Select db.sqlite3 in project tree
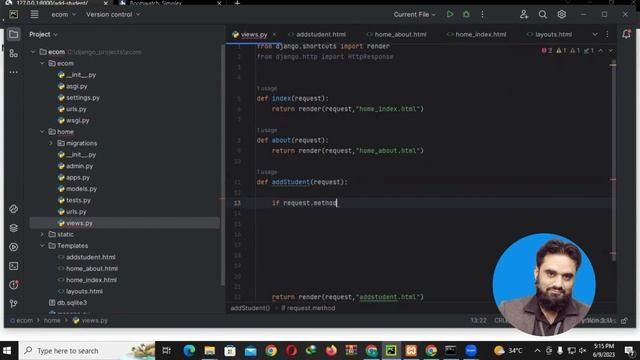 [x=72, y=303]
